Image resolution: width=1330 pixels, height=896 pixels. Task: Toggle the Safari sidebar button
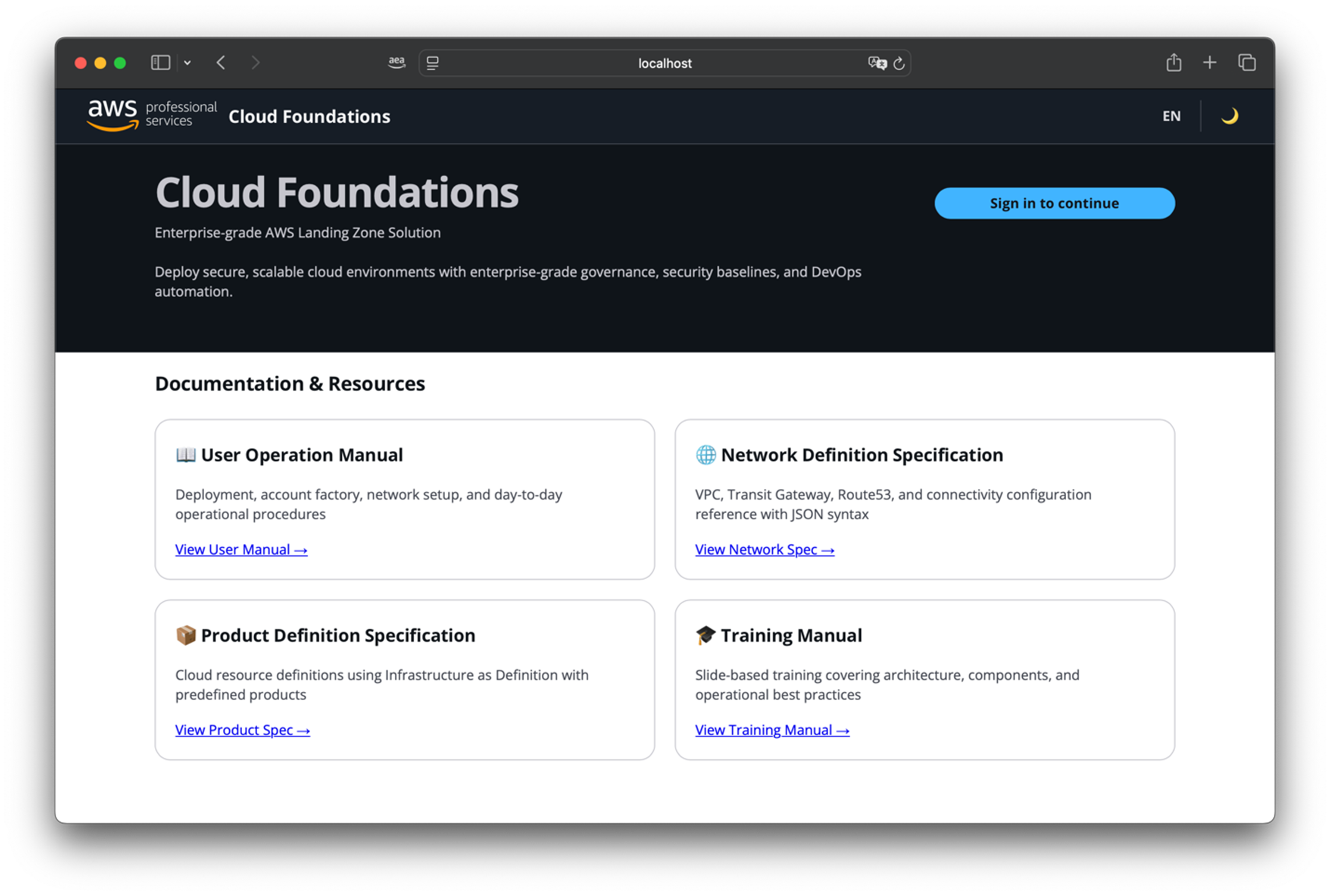160,63
